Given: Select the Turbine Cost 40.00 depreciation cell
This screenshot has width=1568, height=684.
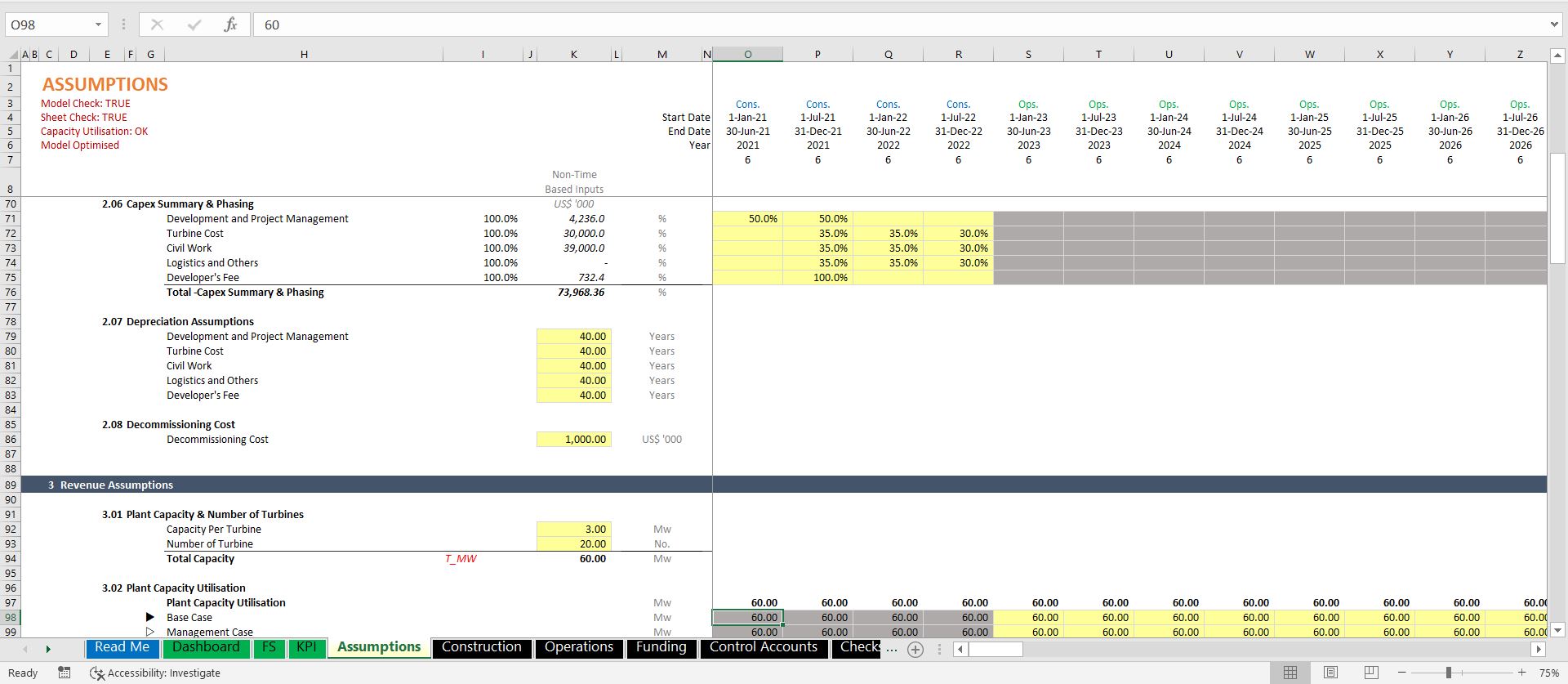Looking at the screenshot, I should point(574,351).
